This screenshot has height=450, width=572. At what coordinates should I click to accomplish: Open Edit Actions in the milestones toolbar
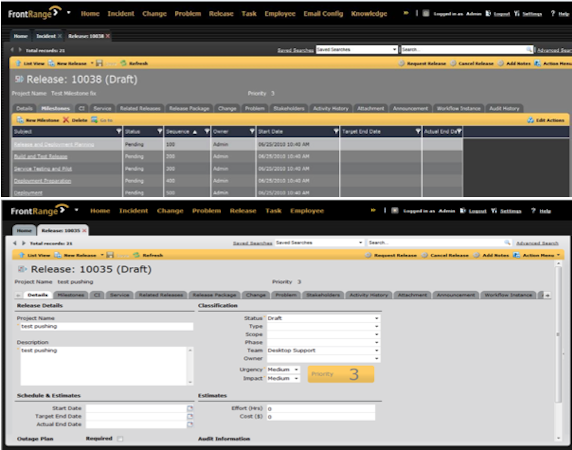(x=546, y=120)
